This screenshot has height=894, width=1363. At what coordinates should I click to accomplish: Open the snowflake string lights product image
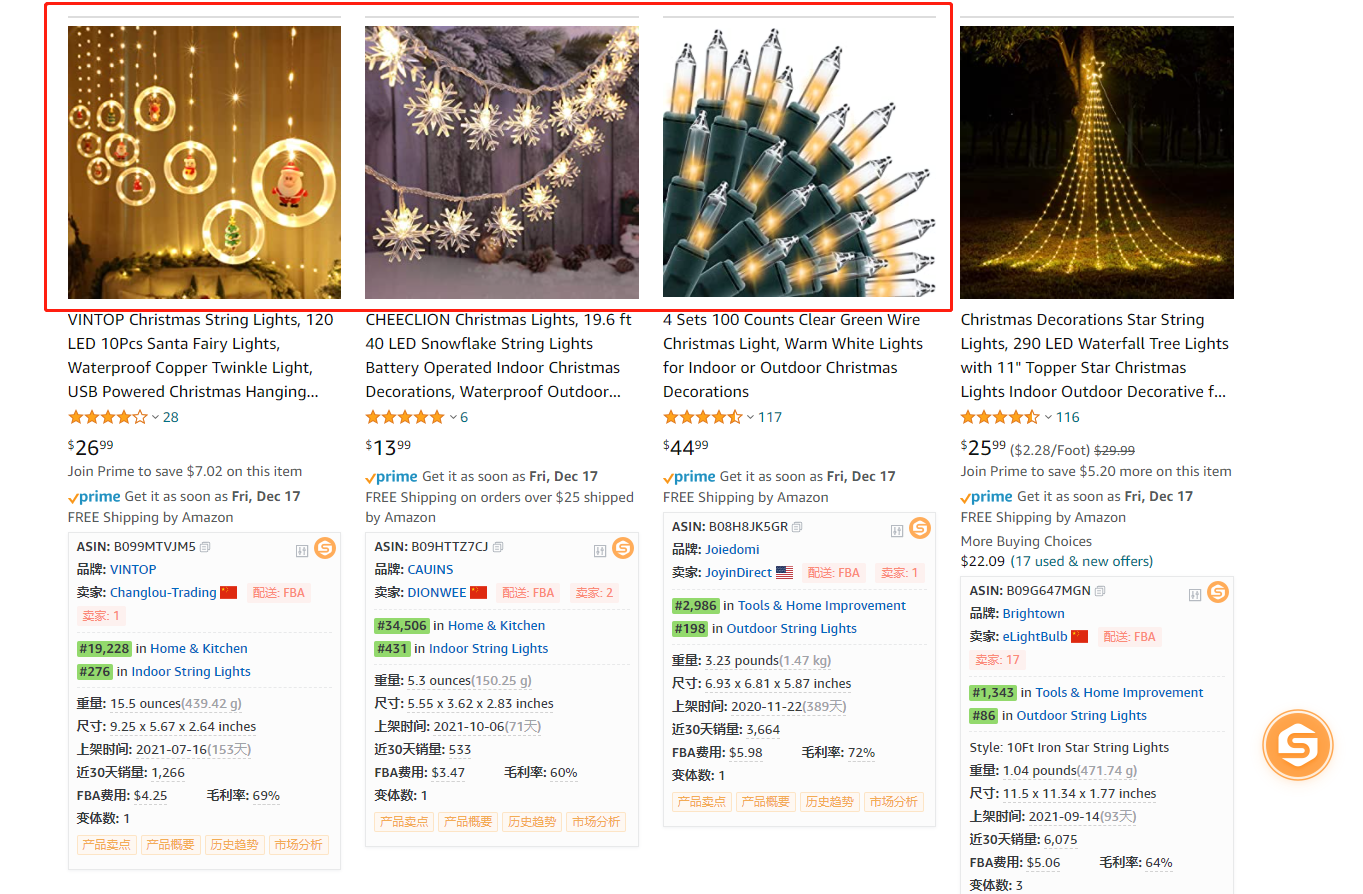502,162
